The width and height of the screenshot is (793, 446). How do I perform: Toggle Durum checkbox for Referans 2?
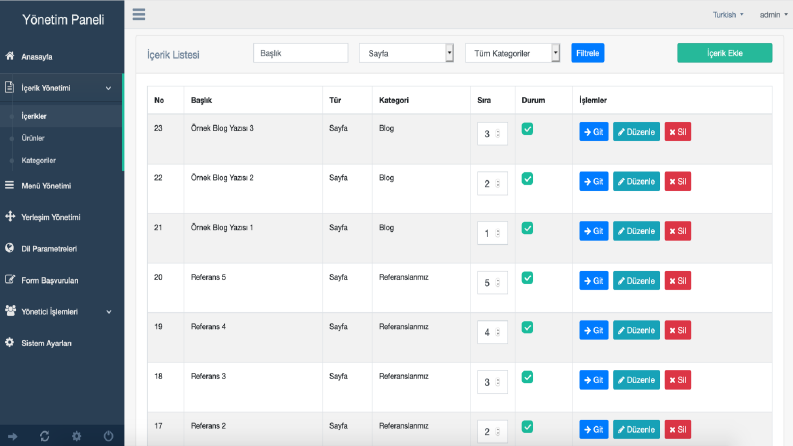point(527,427)
